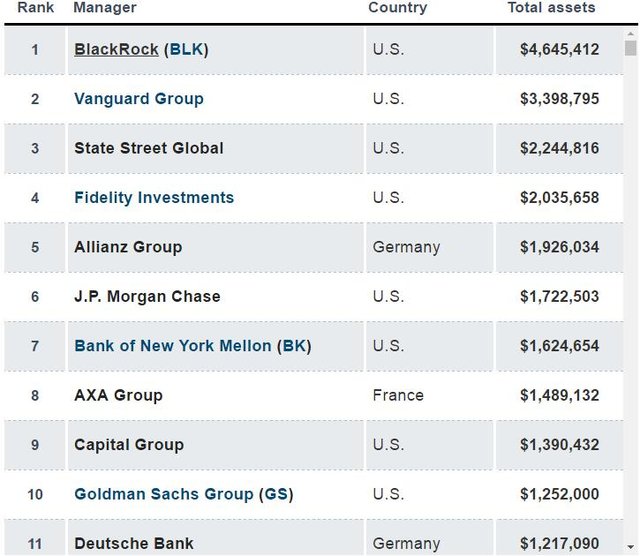Follow the Fidelity Investments link
The image size is (640, 556).
[154, 197]
